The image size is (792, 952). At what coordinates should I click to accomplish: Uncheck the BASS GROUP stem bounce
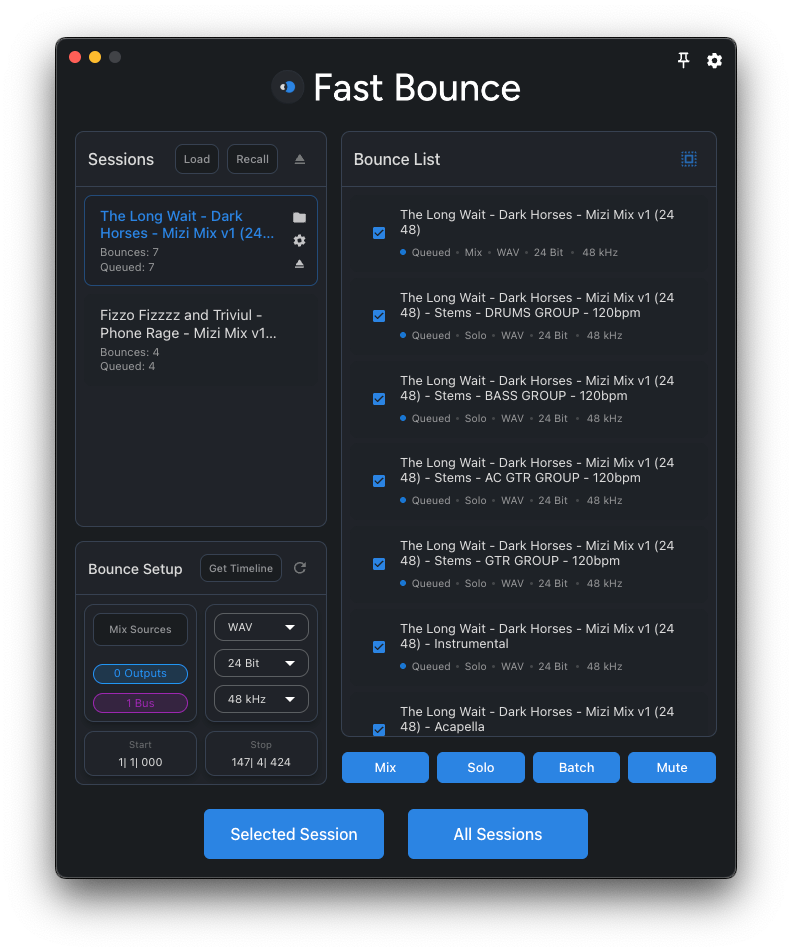click(379, 399)
